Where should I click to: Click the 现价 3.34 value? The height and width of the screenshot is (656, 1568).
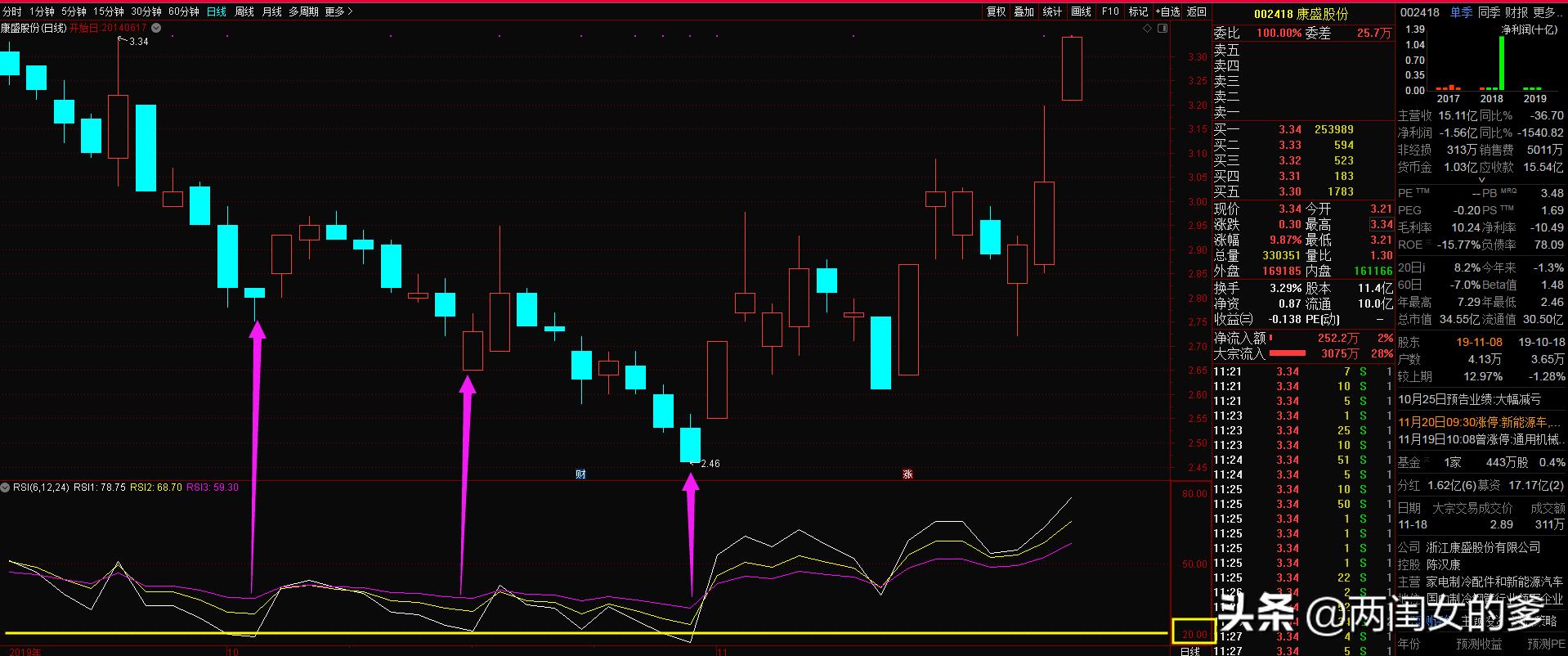pos(1290,209)
